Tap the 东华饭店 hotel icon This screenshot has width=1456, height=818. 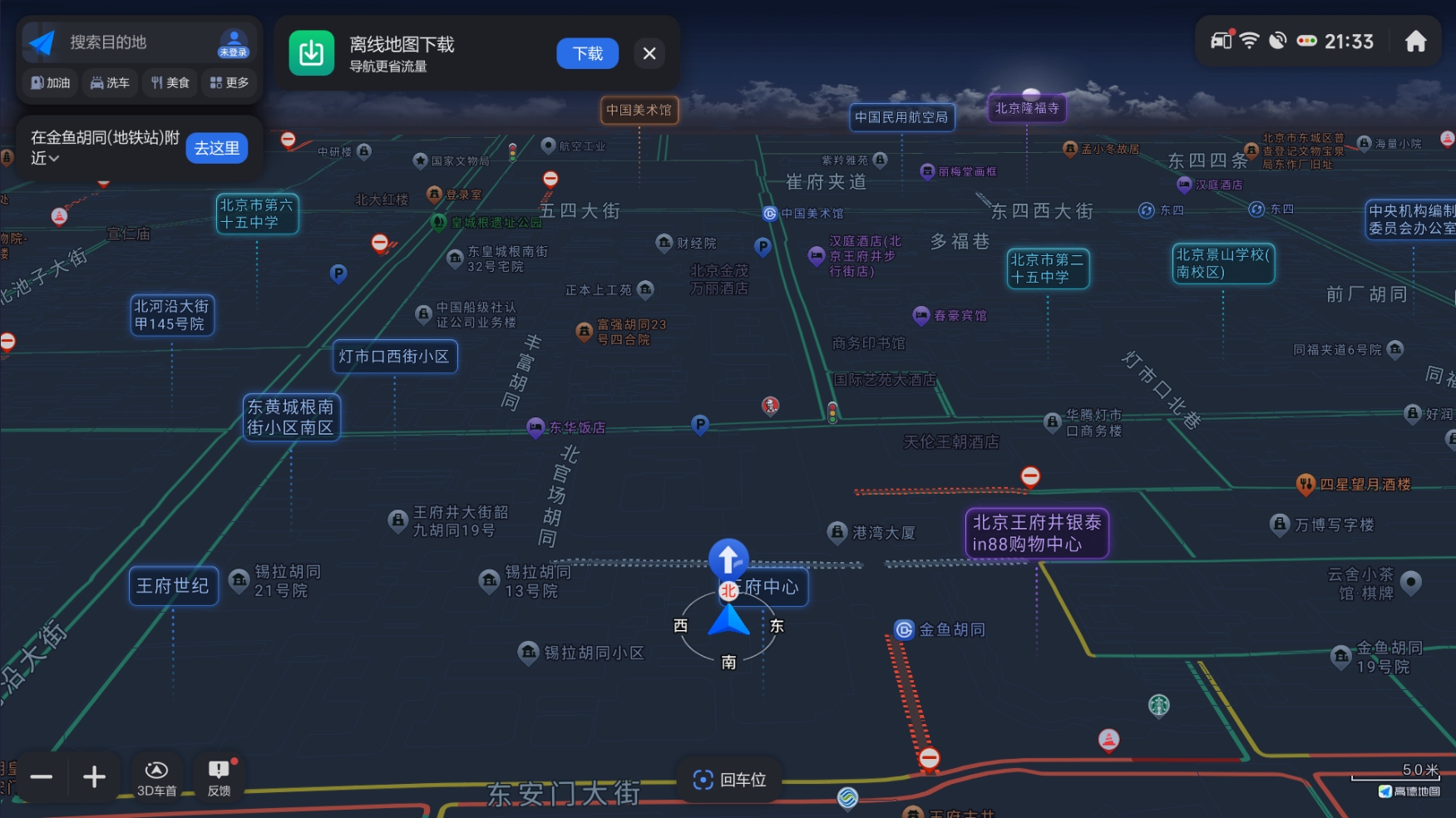pos(536,427)
